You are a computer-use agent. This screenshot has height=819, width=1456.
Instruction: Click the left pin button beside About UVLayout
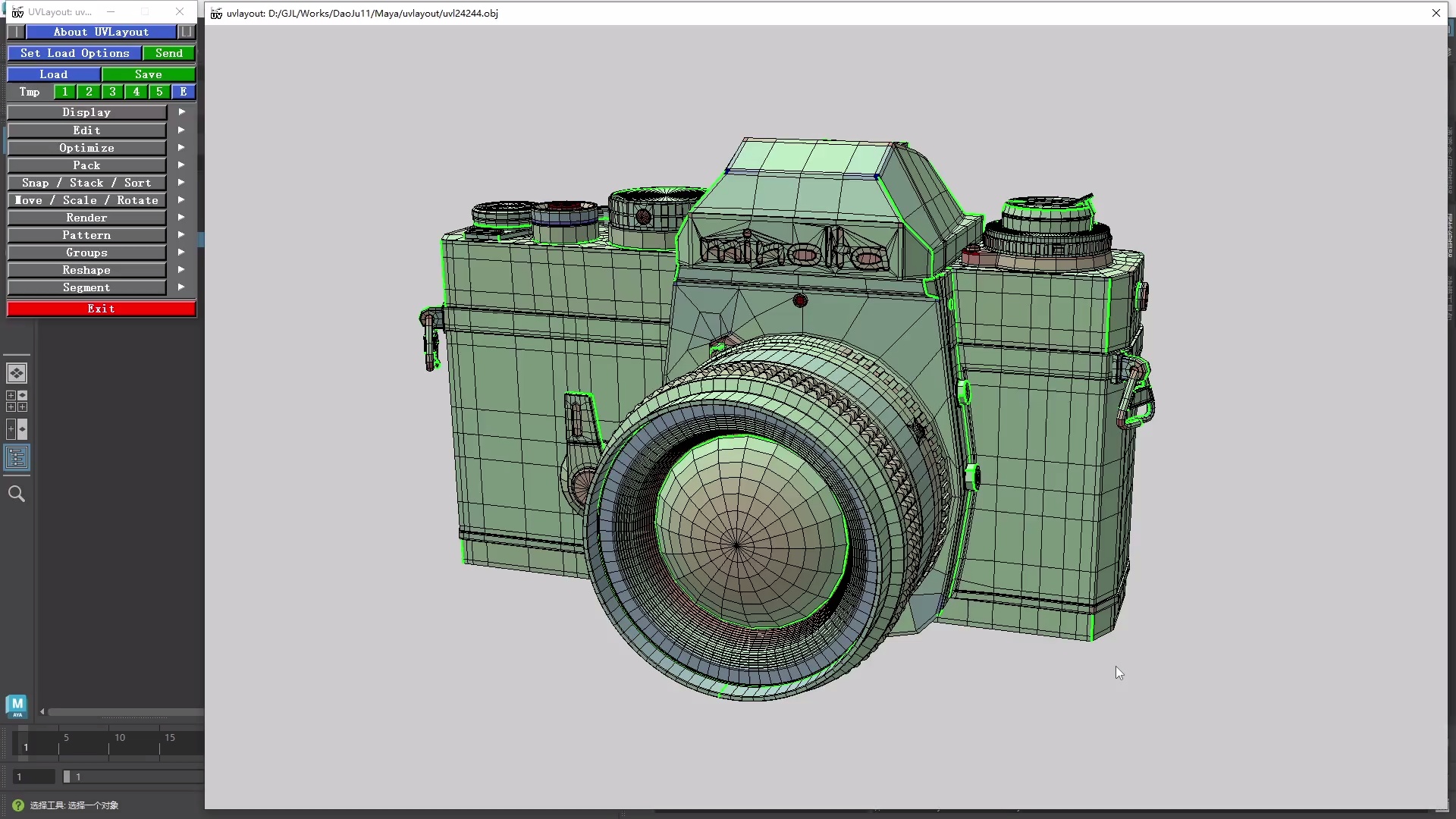(x=16, y=32)
